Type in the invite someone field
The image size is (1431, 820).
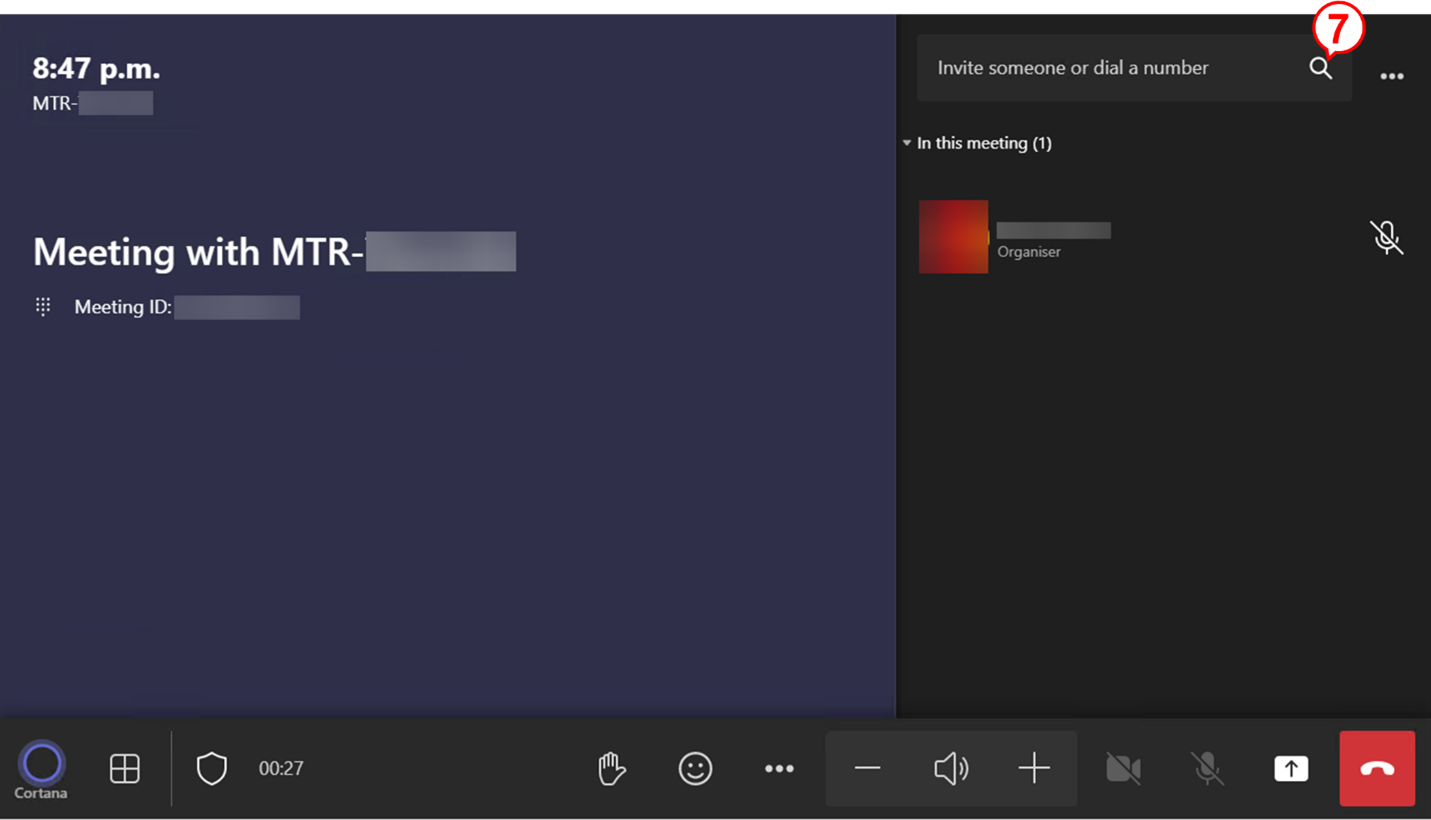(1100, 68)
